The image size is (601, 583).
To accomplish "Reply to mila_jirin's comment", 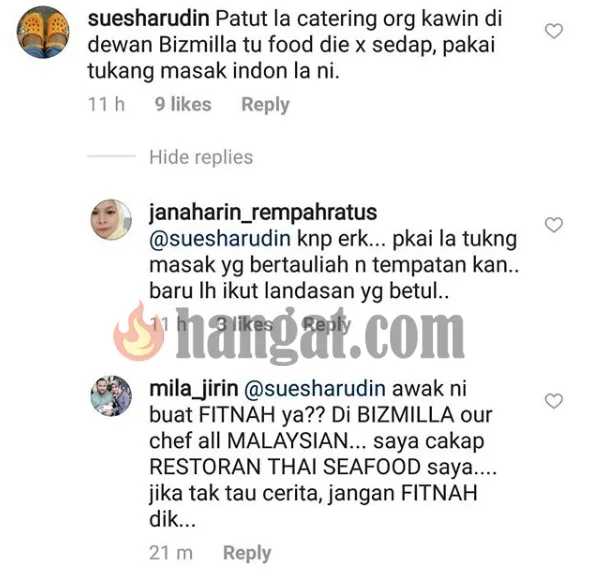I will point(247,553).
